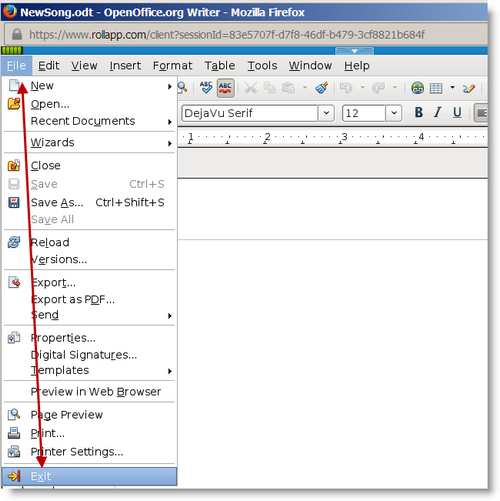Open the font name dropdown arrow
Screen dimensions: 500x501
(326, 113)
